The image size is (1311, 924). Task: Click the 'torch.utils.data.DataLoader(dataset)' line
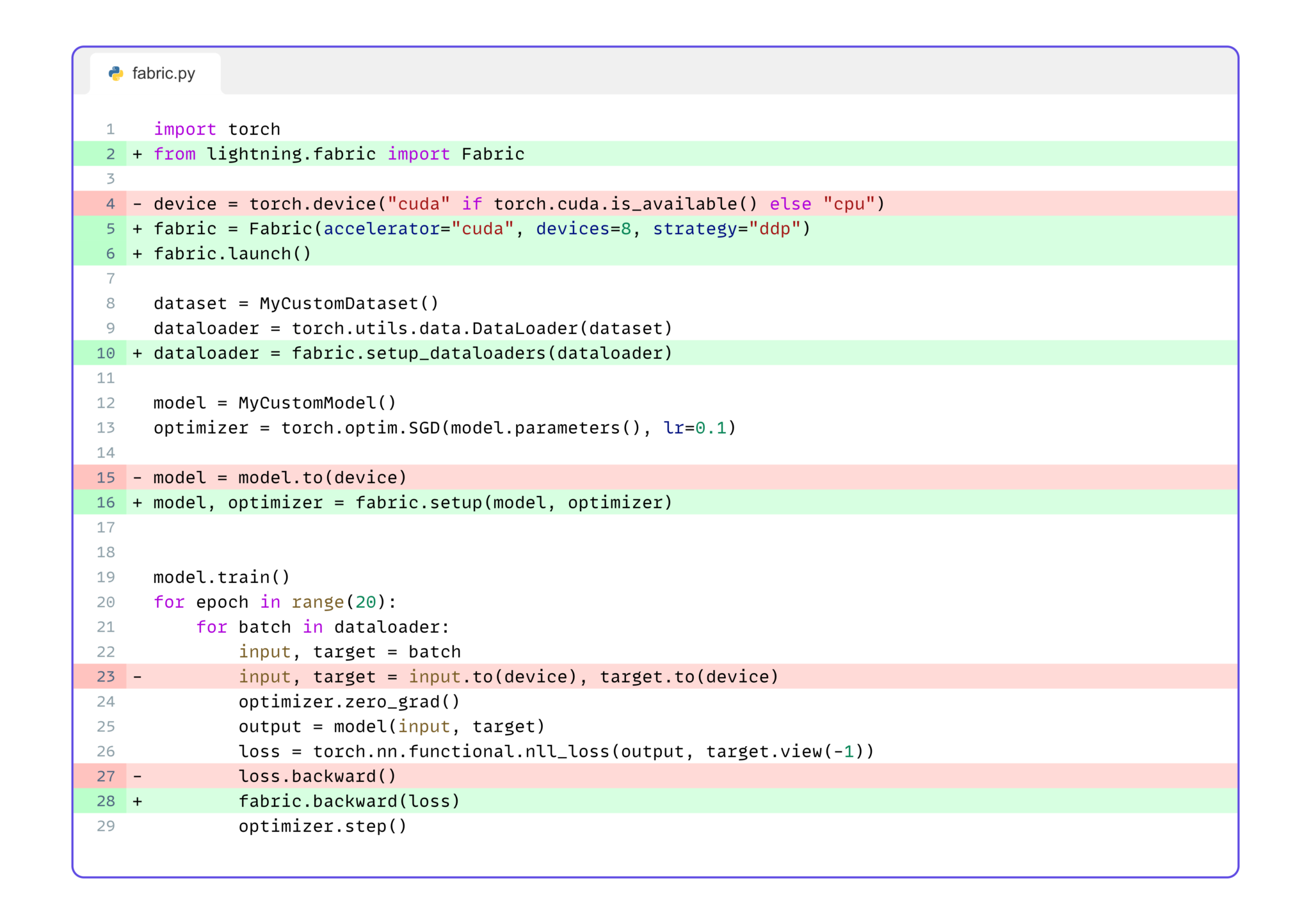(413, 328)
